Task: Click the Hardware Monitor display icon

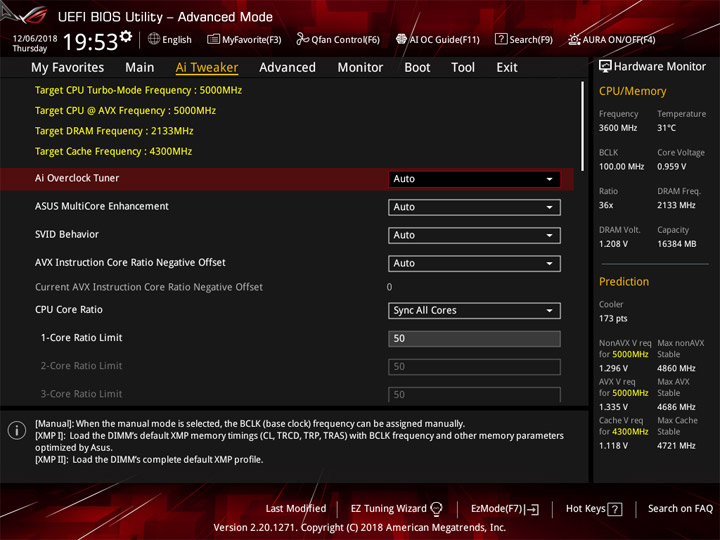Action: (605, 67)
